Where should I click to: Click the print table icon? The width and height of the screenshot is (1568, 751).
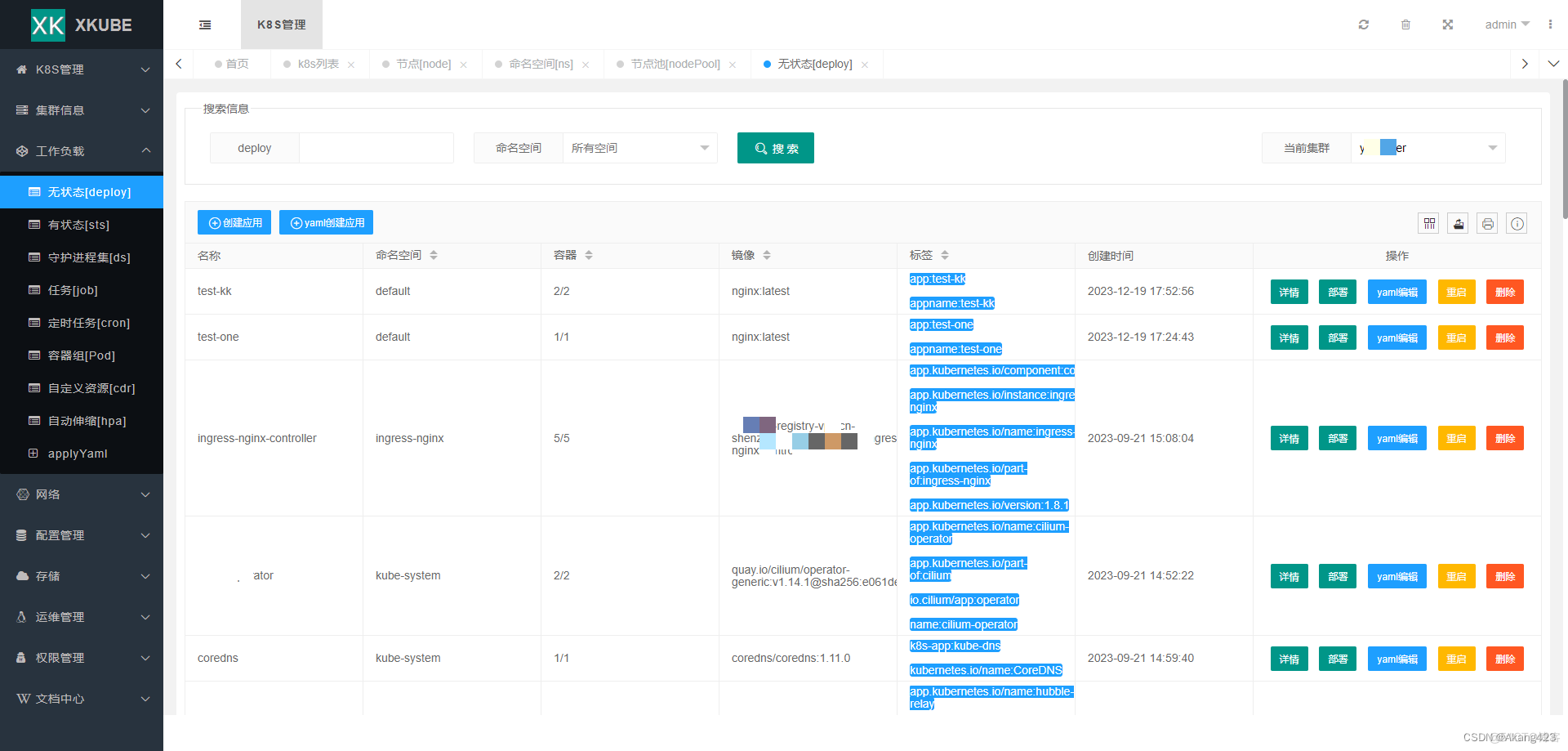(1488, 223)
